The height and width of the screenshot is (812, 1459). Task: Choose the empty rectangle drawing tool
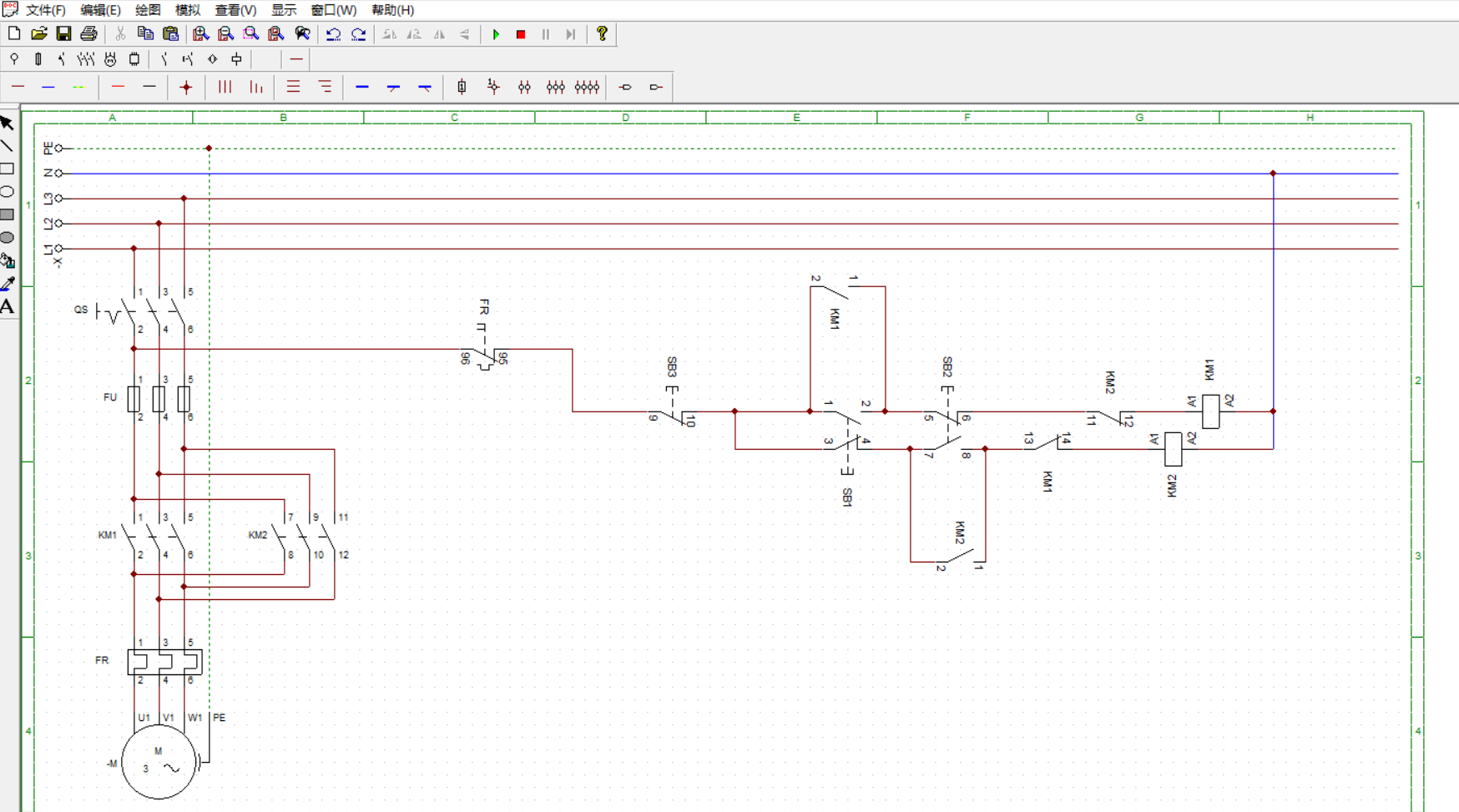point(8,169)
